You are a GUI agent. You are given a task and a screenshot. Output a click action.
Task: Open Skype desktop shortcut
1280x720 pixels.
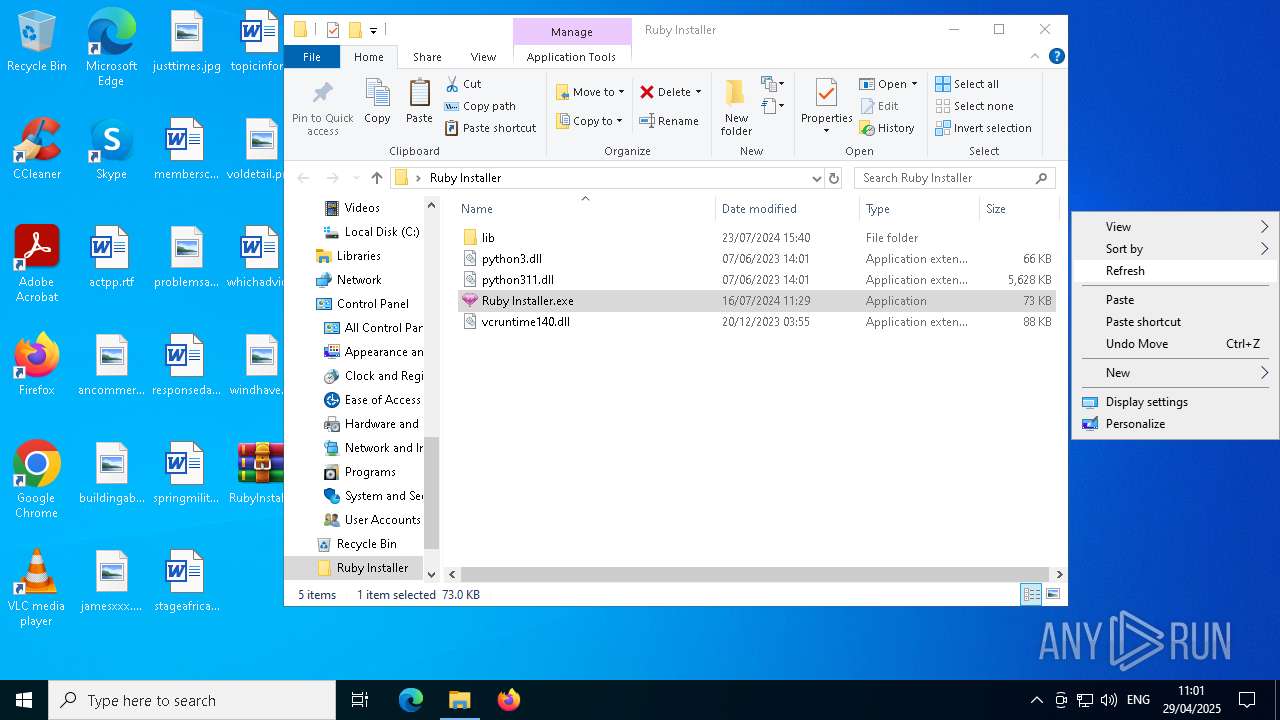pyautogui.click(x=111, y=150)
